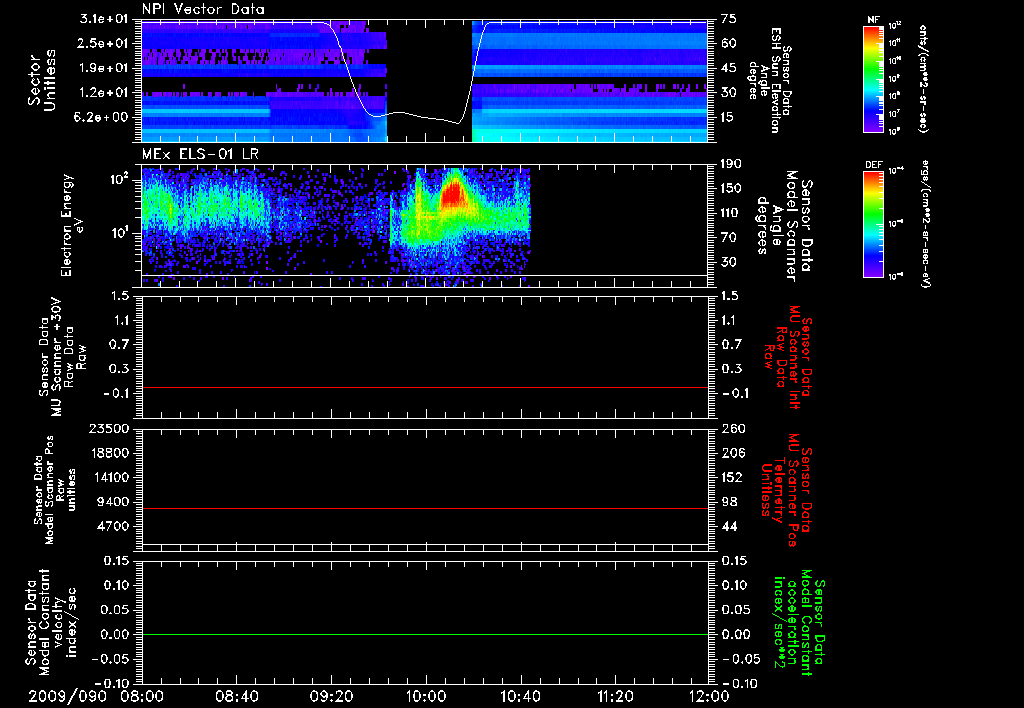Select the "MEx ELS-01 LR" panel title
The image size is (1024, 708).
coord(200,154)
